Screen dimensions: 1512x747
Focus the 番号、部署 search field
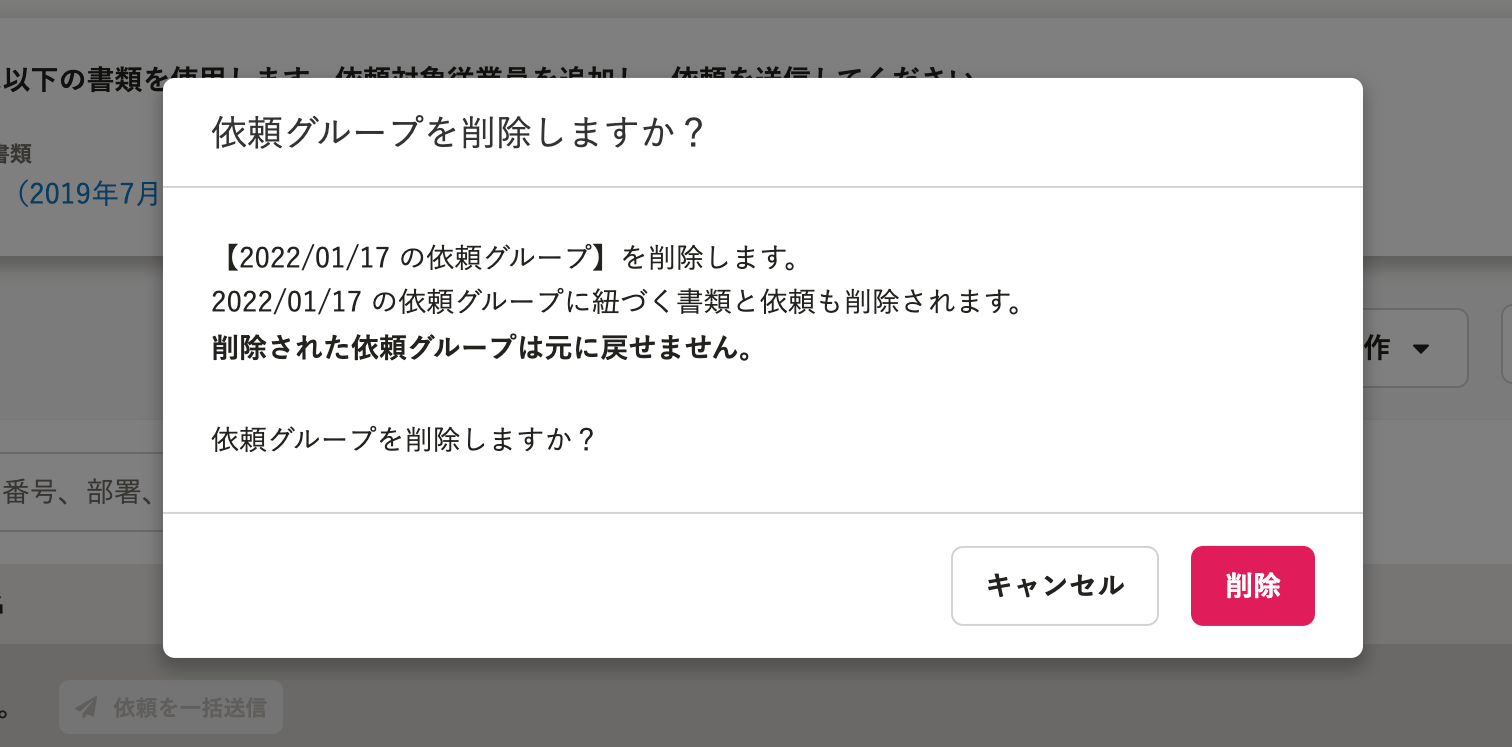[x=82, y=492]
